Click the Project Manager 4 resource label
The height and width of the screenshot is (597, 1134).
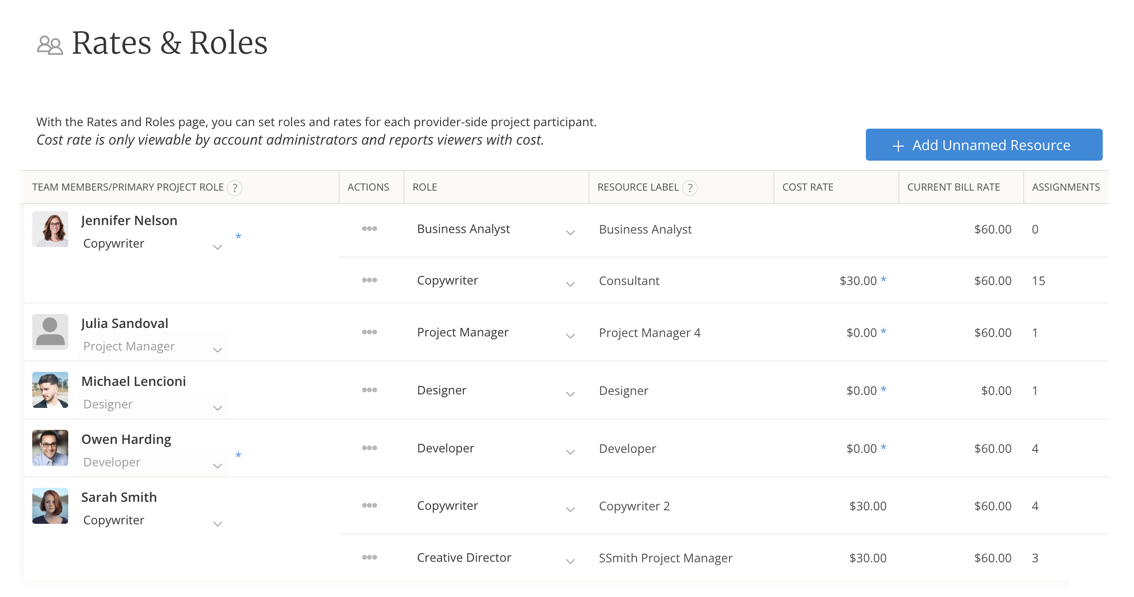point(649,333)
